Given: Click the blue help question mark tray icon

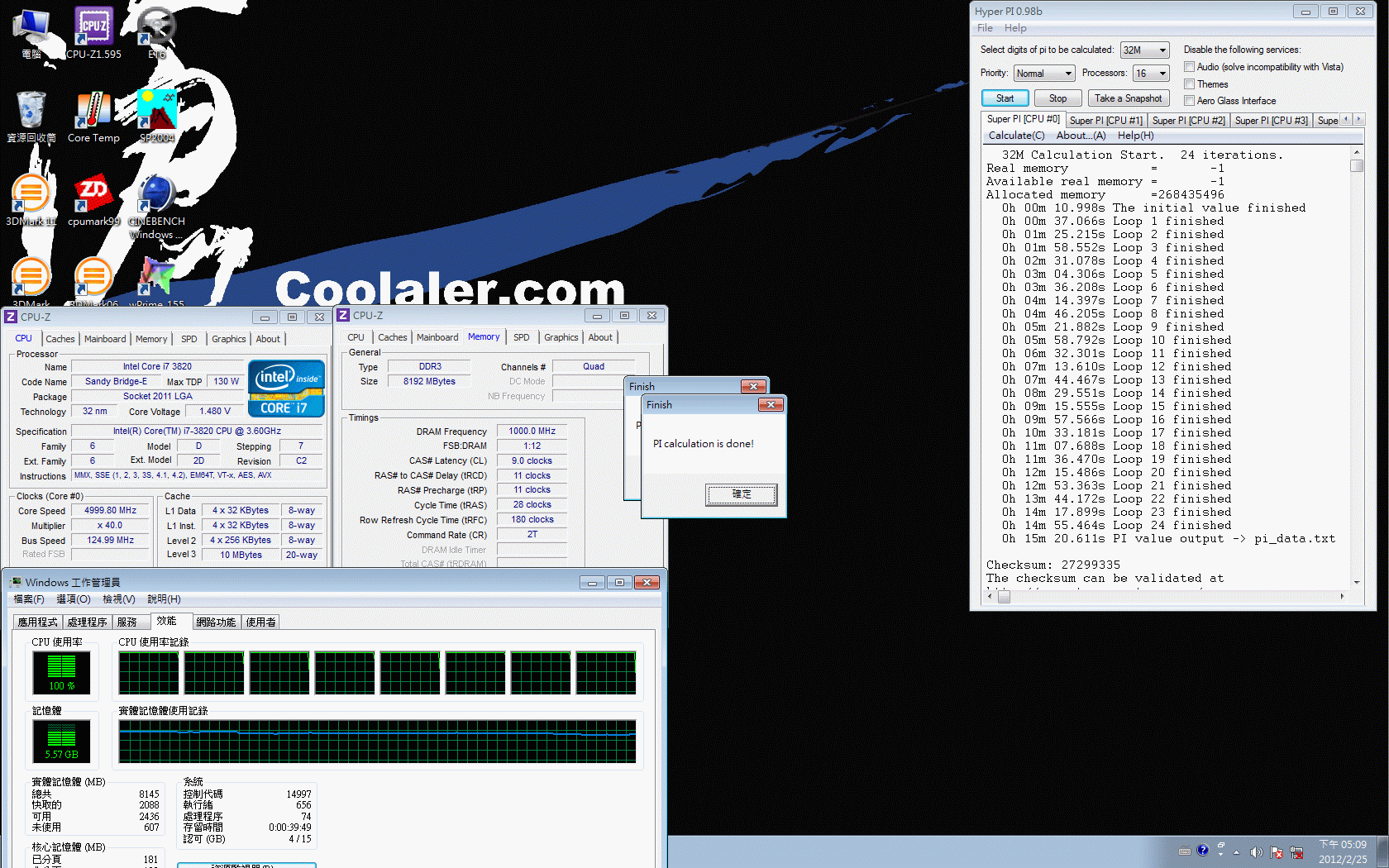Looking at the screenshot, I should (1203, 850).
